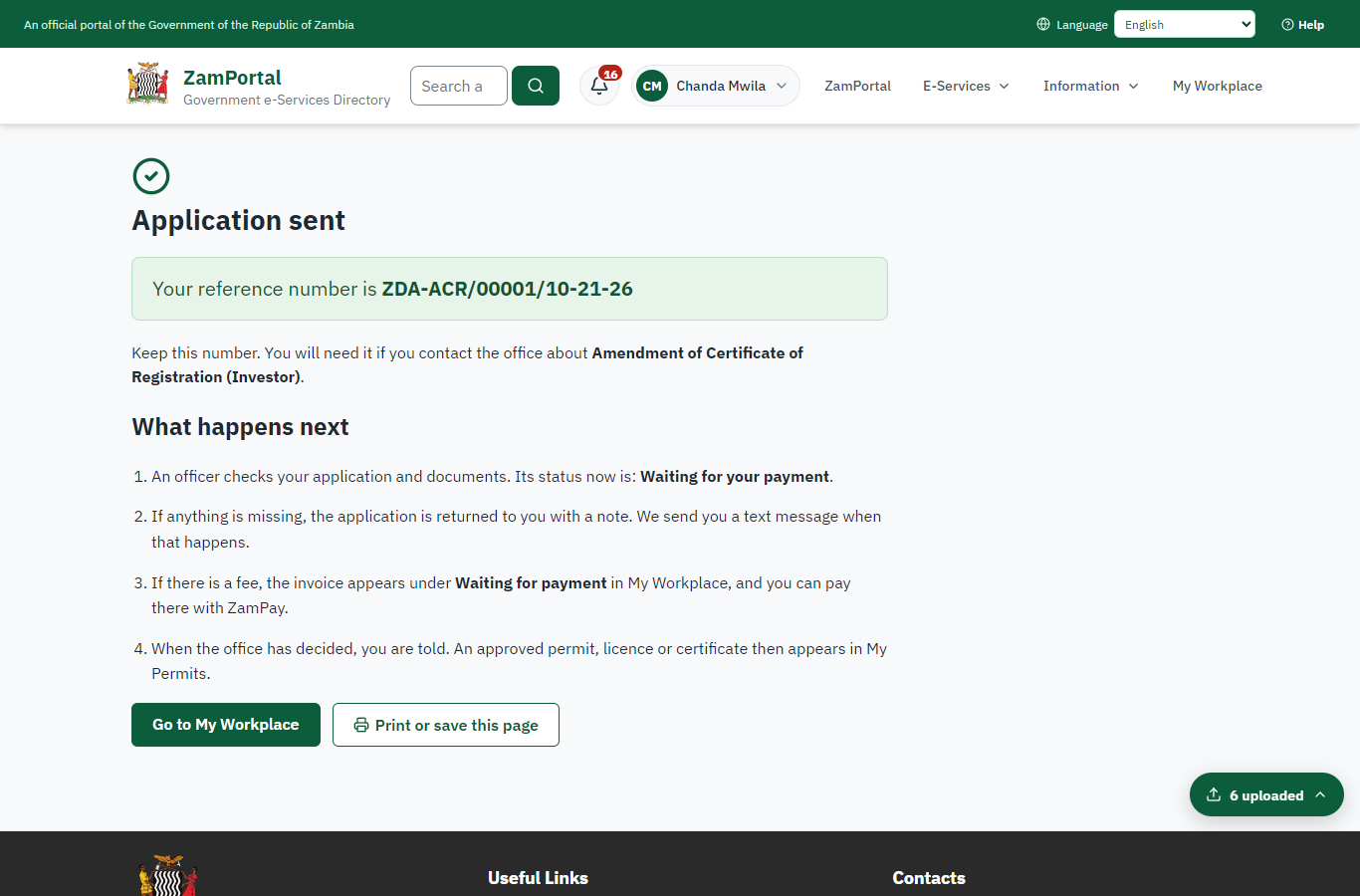Viewport: 1360px width, 896px height.
Task: Click the Waiting for your payment status text
Action: click(x=735, y=477)
